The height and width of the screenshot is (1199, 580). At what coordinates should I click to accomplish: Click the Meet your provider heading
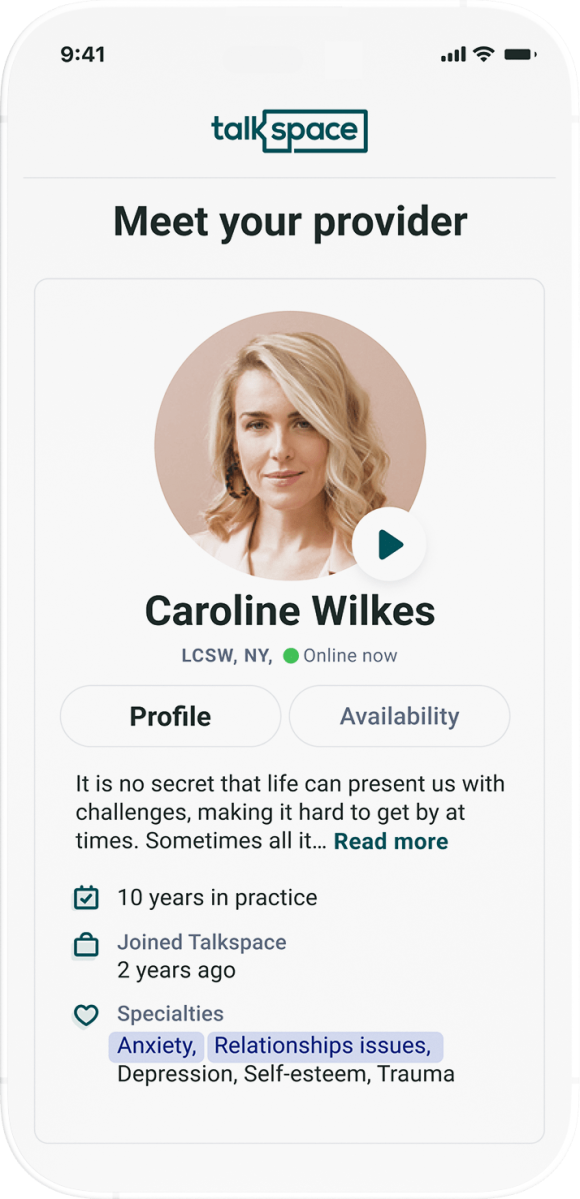pyautogui.click(x=290, y=223)
